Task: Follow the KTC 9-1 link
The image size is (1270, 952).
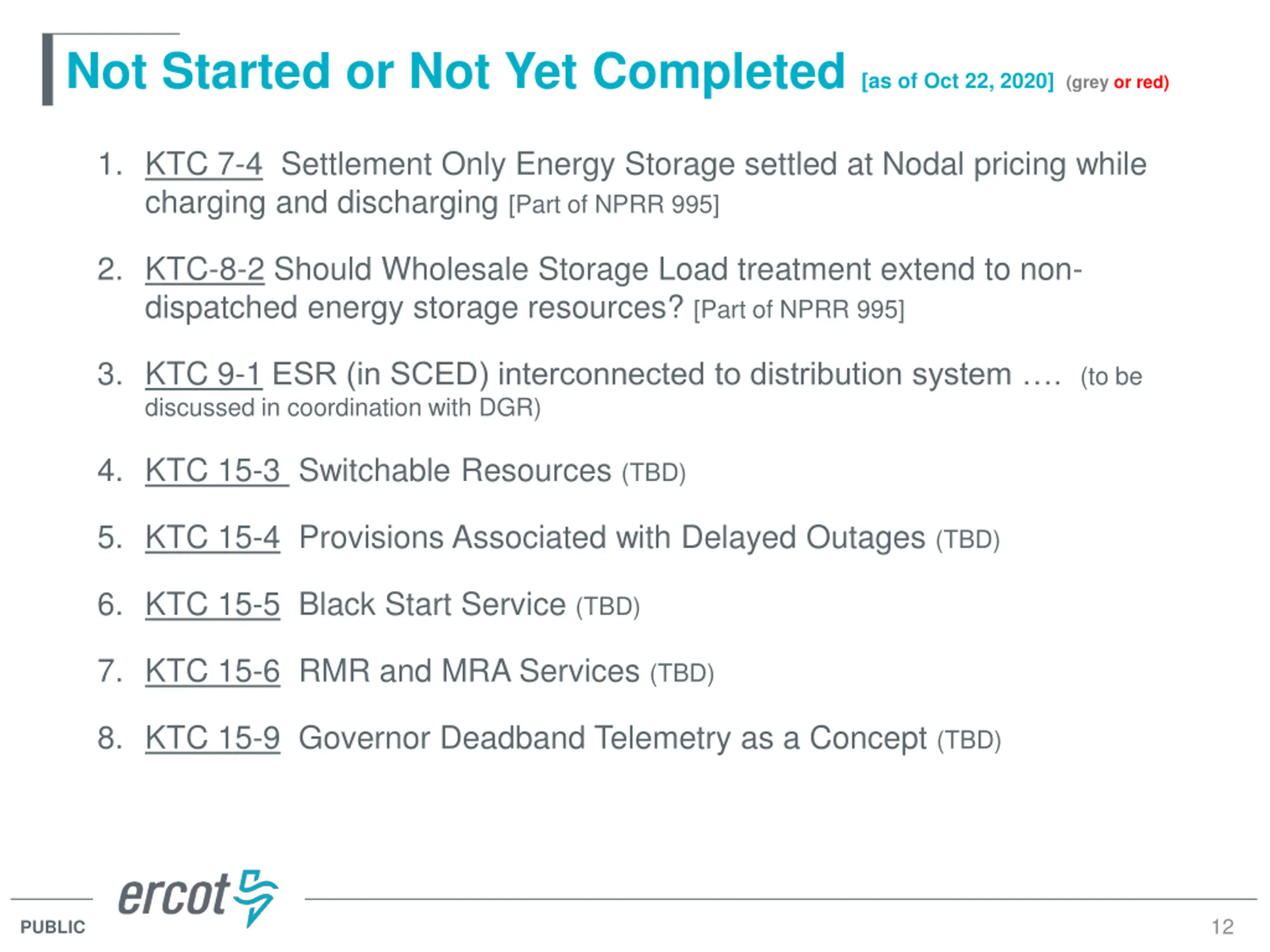Action: click(x=204, y=374)
